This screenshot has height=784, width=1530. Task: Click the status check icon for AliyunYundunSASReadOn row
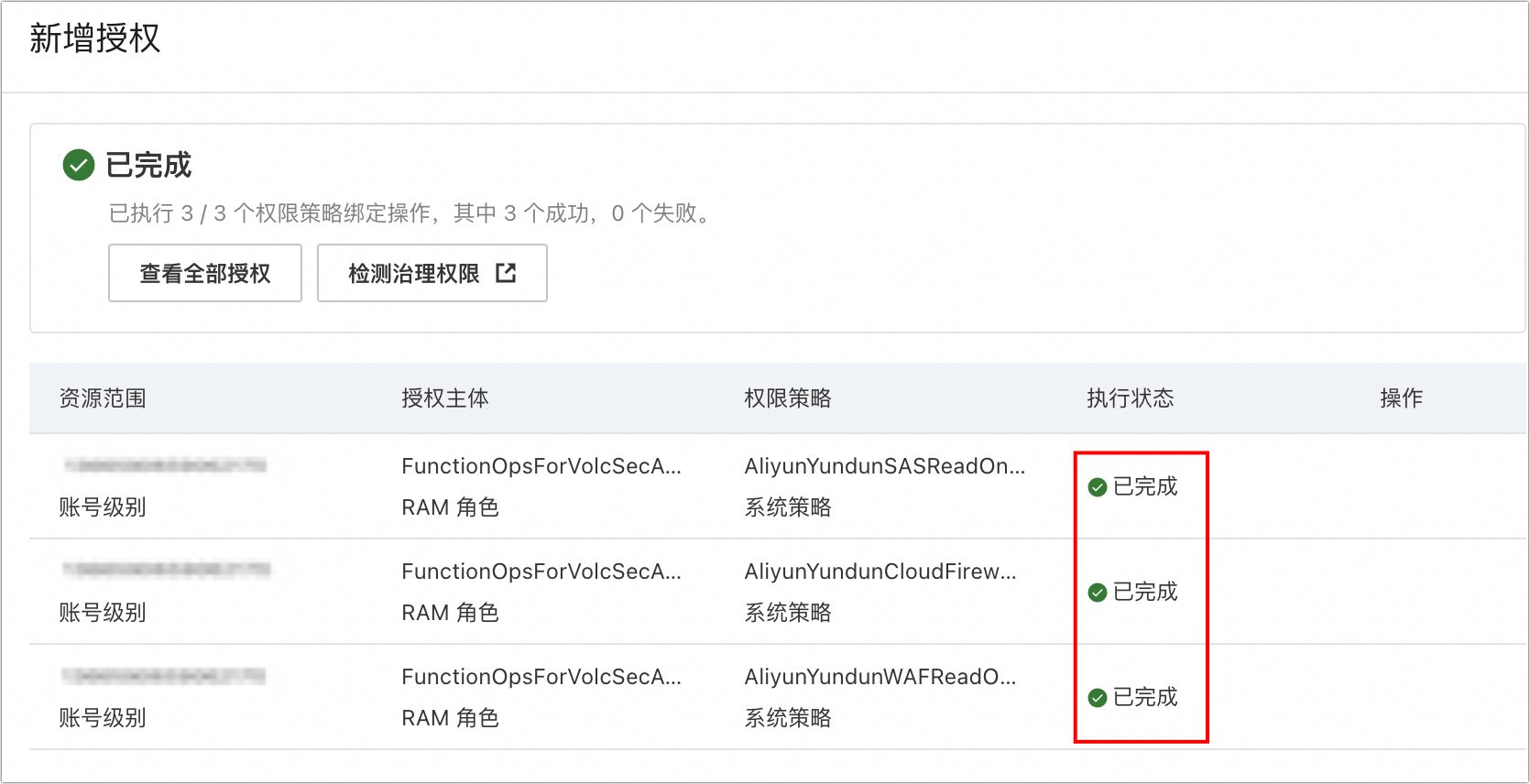pyautogui.click(x=1098, y=487)
